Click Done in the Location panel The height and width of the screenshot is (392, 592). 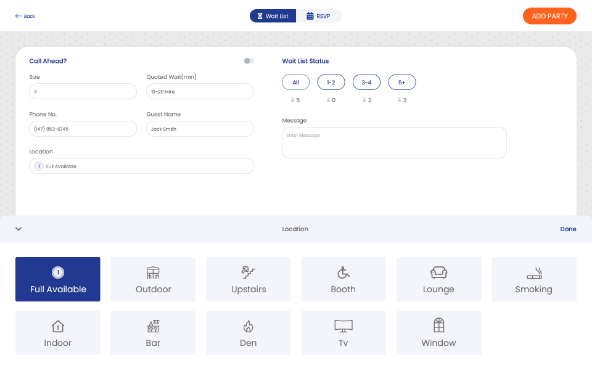tap(568, 229)
